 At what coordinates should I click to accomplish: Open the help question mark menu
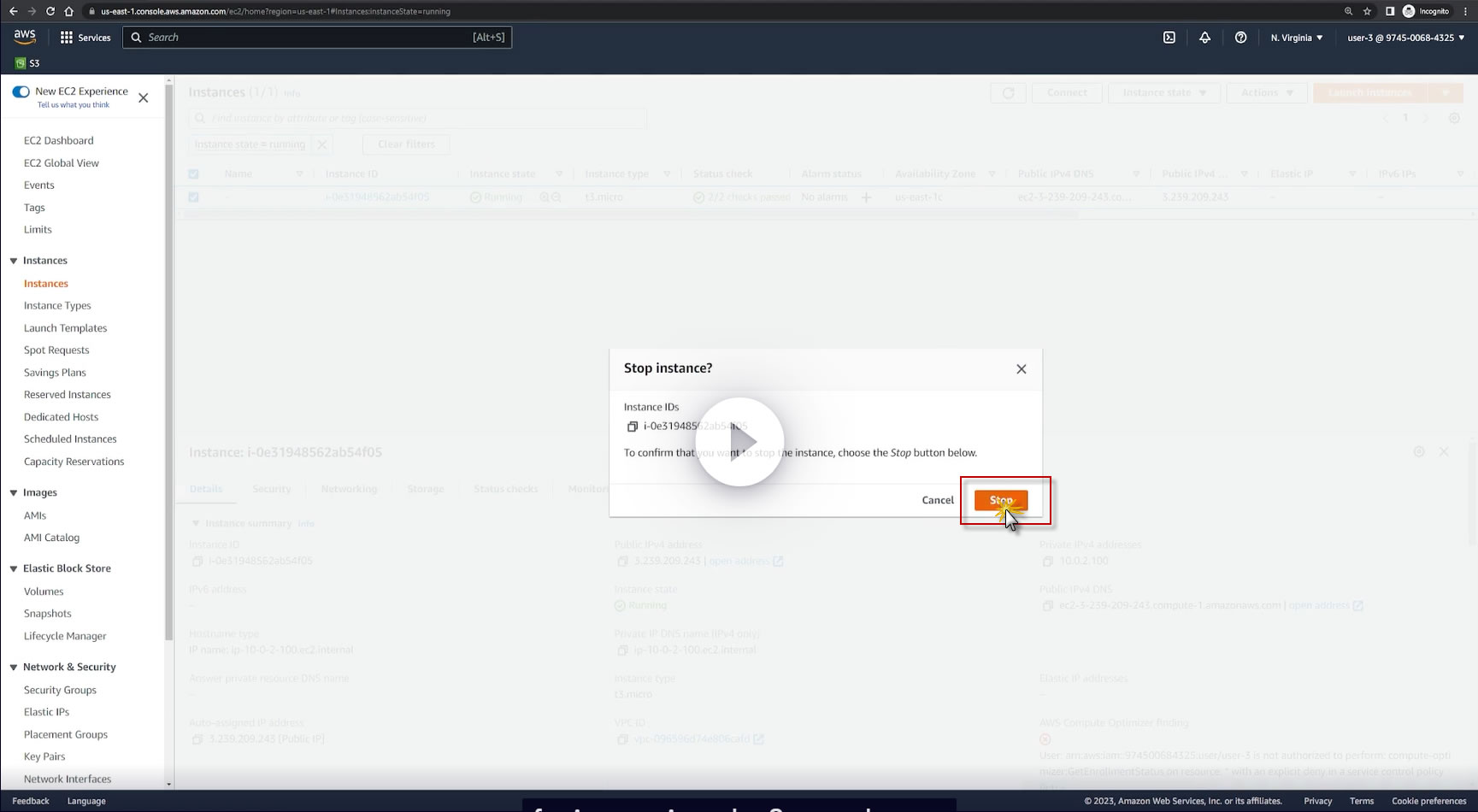click(x=1240, y=38)
